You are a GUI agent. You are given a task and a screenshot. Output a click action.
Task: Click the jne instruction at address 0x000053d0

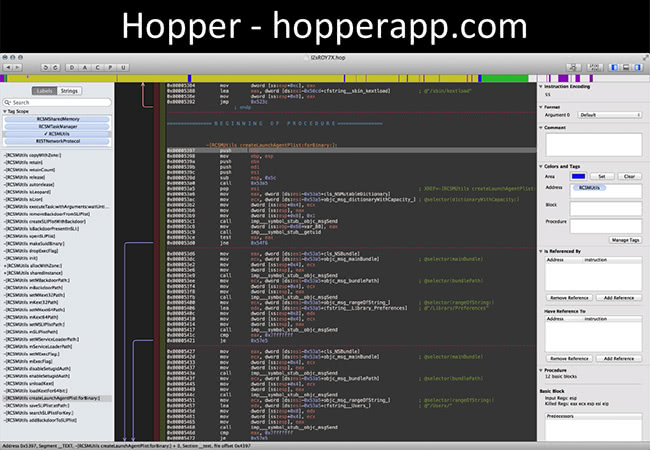click(226, 243)
